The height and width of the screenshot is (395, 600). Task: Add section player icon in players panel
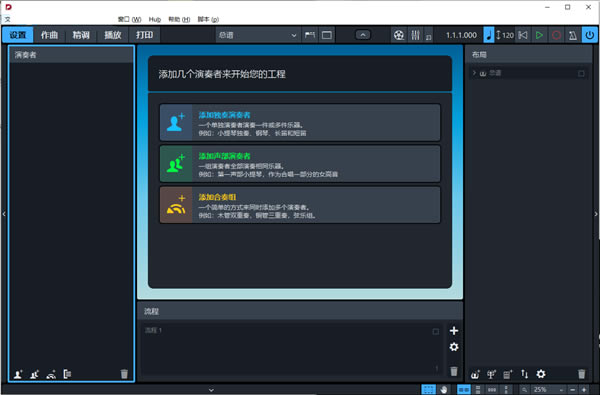coord(34,374)
